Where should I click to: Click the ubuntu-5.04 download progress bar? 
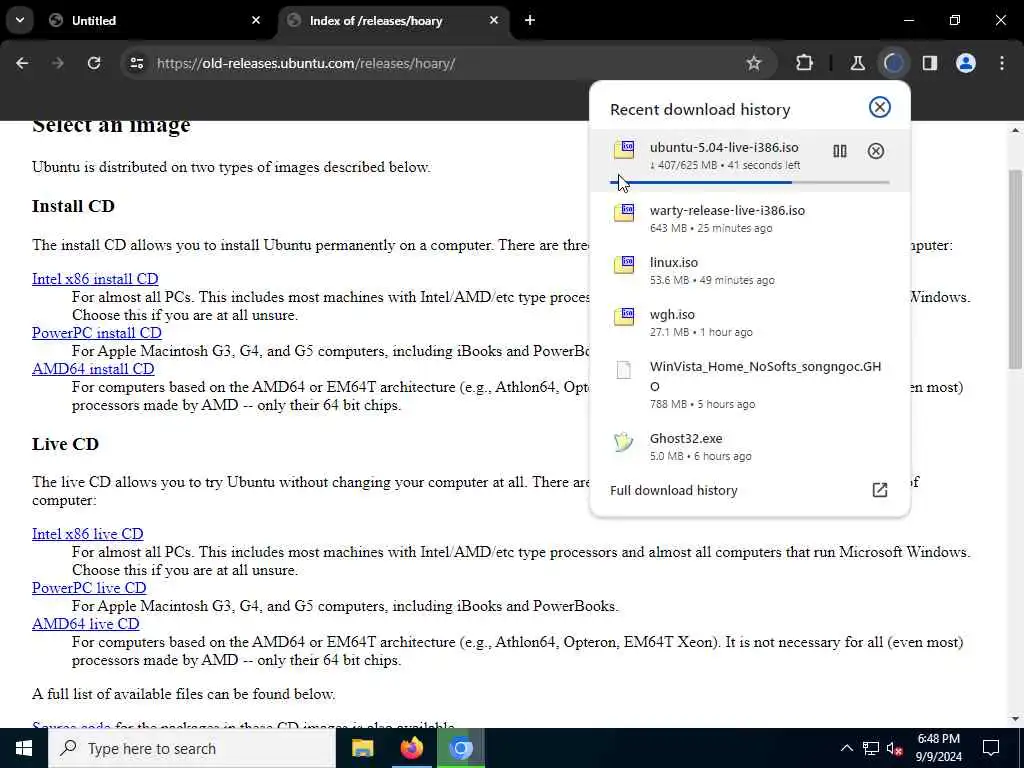click(x=750, y=183)
